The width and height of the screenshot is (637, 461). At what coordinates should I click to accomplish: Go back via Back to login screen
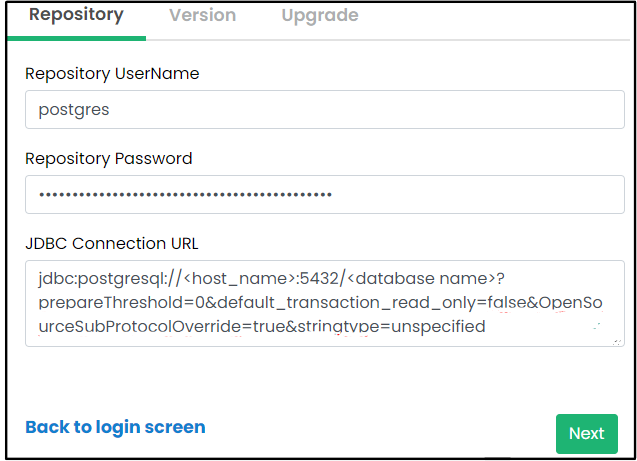115,427
